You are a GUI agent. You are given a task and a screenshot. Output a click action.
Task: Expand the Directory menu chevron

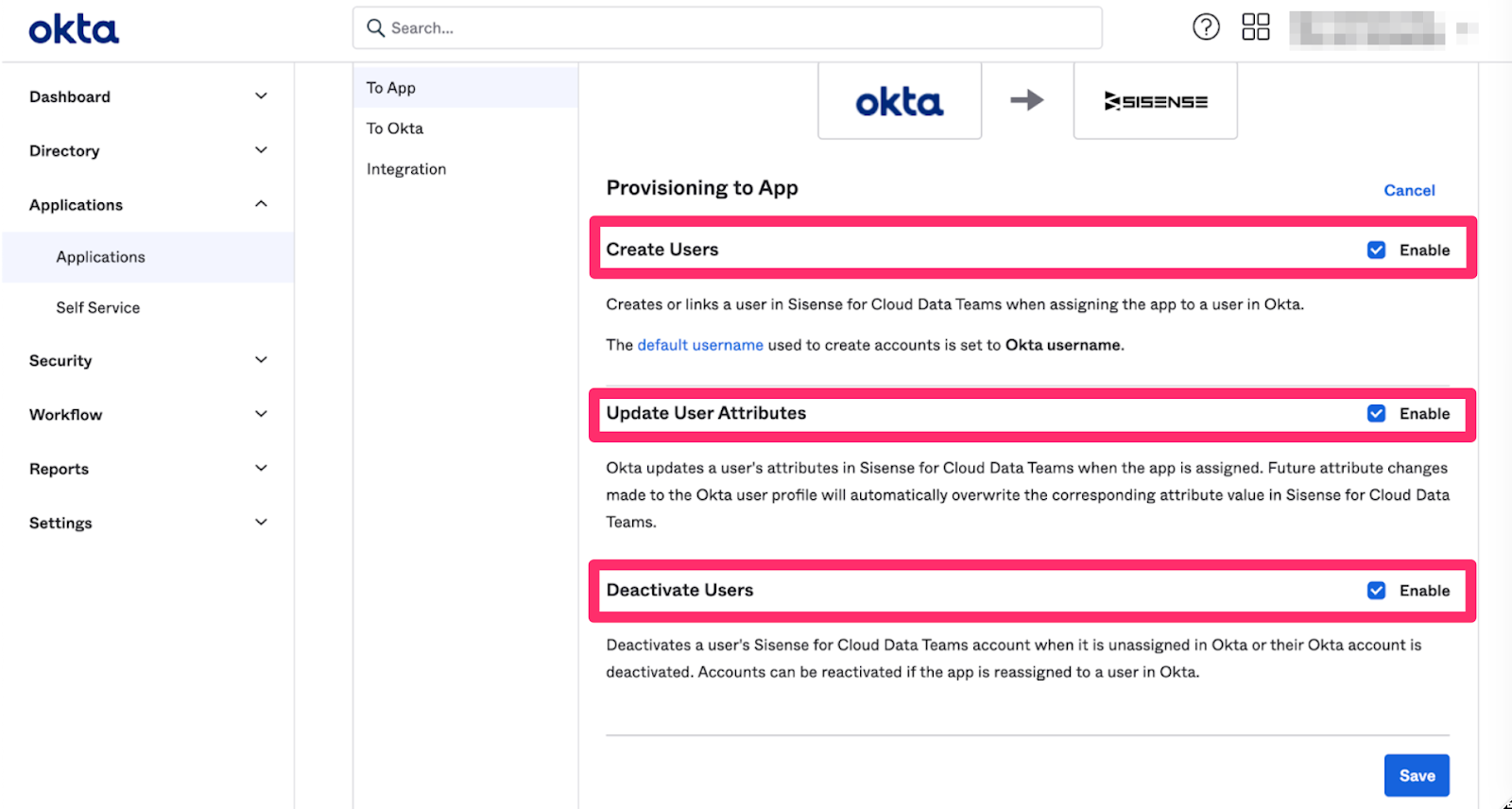261,150
